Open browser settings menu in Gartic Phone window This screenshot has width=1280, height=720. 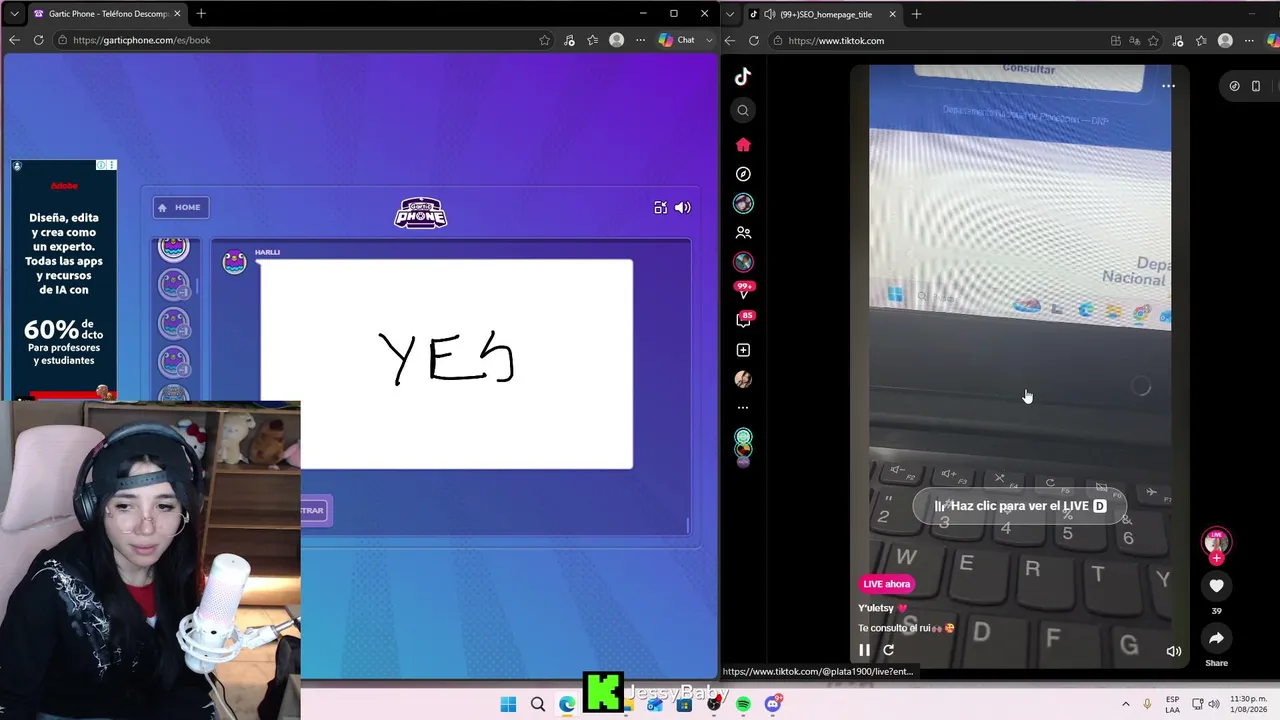[640, 40]
